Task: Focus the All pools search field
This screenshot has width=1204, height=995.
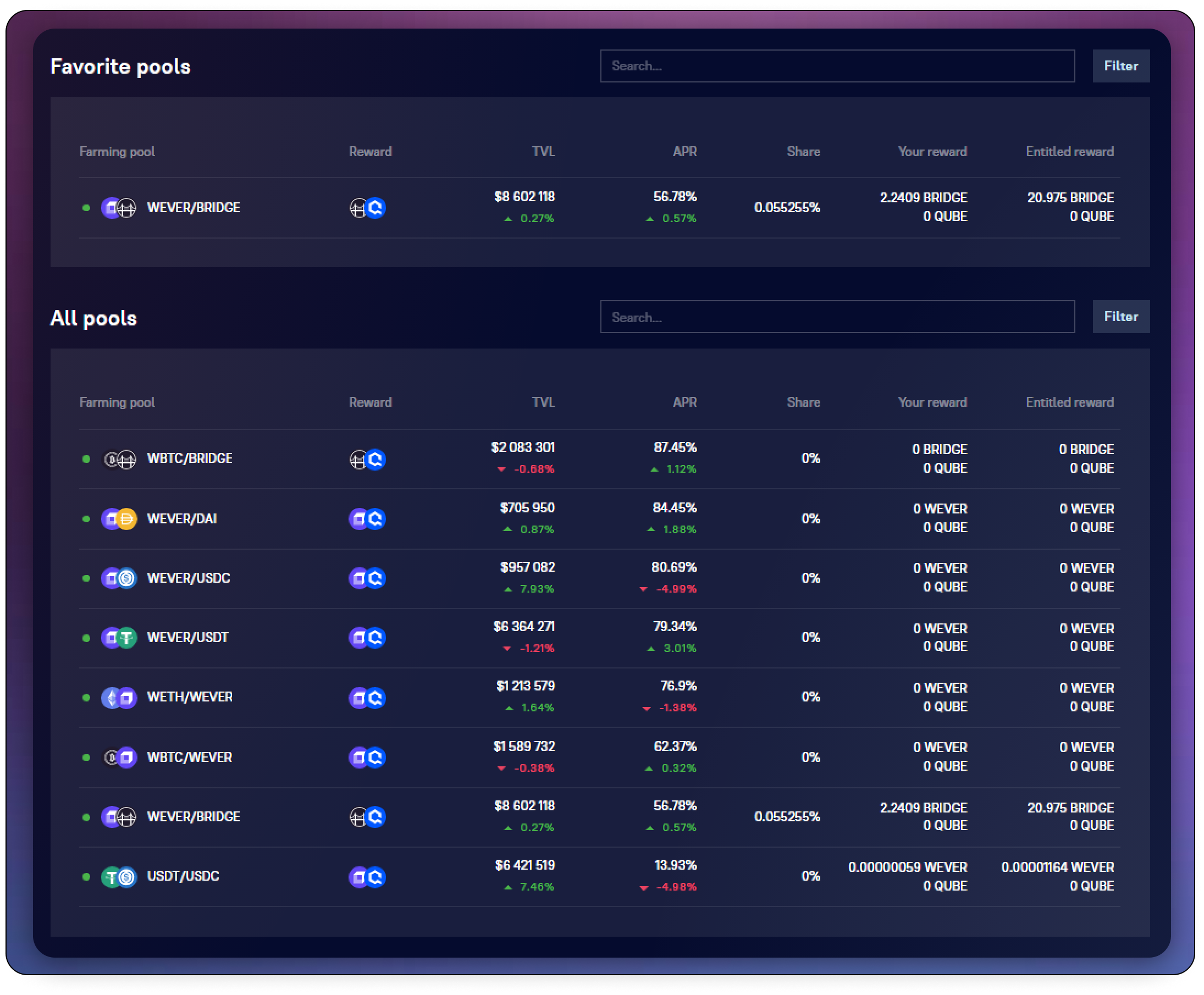Action: coord(837,317)
